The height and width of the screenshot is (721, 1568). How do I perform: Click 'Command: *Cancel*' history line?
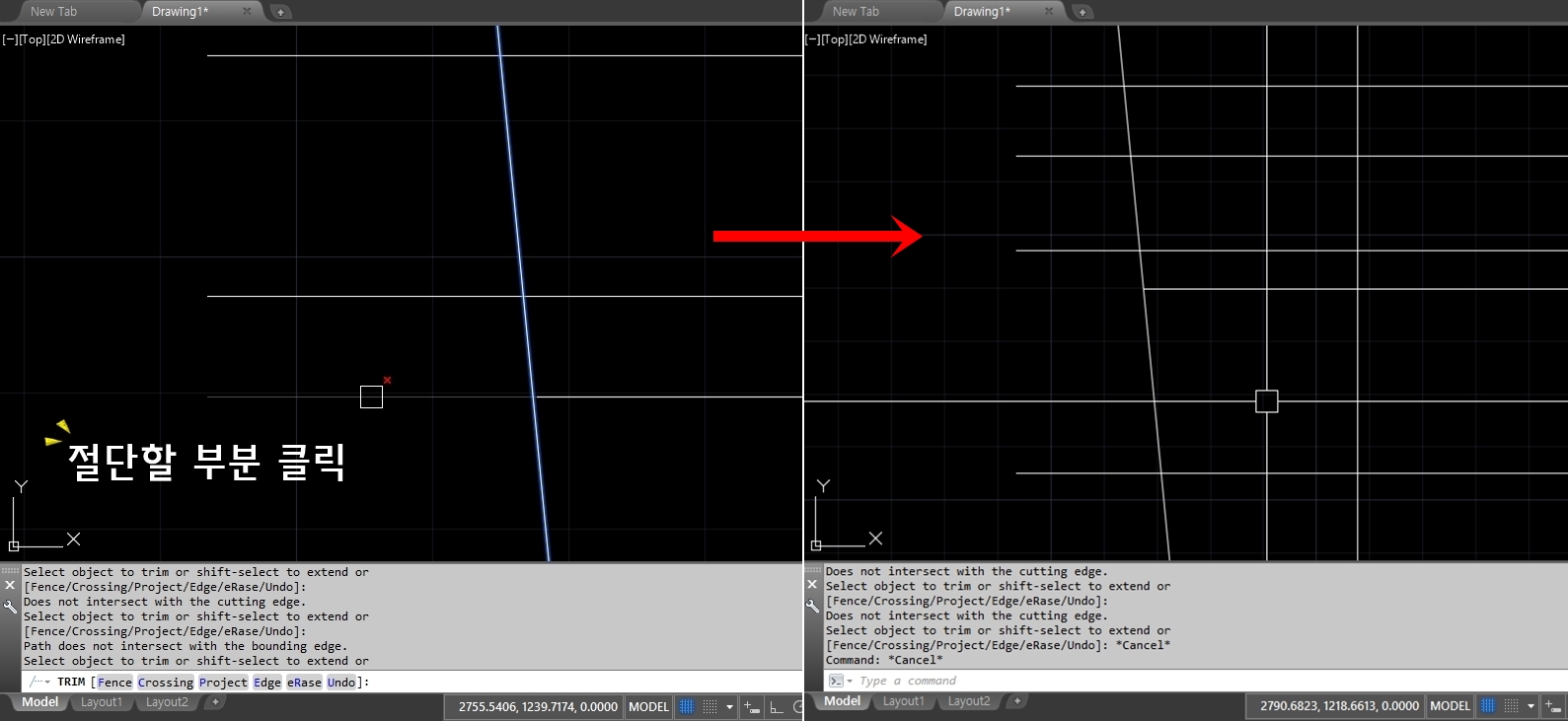point(884,660)
